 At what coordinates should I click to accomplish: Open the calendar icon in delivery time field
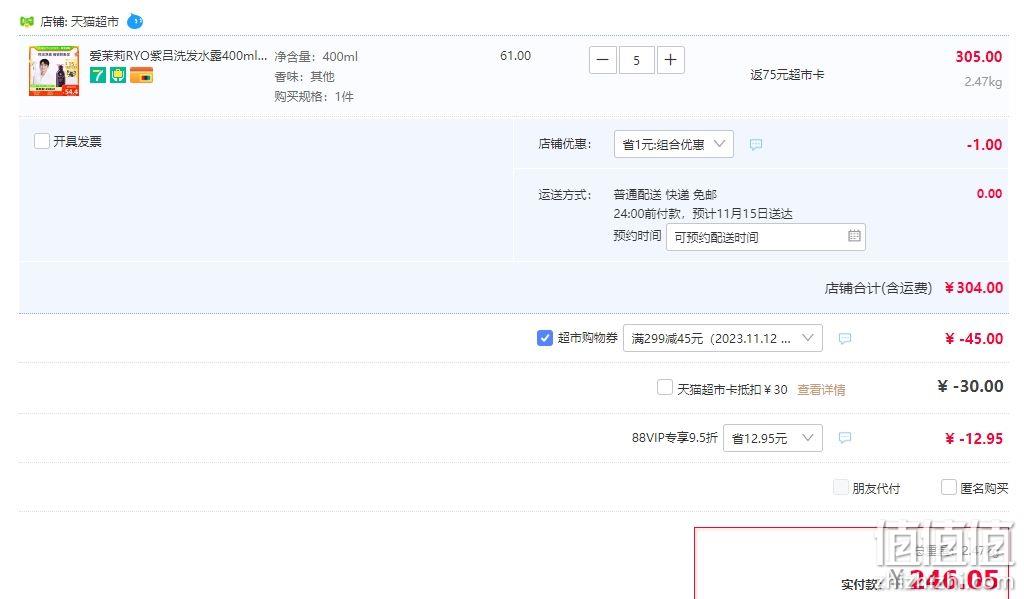854,236
